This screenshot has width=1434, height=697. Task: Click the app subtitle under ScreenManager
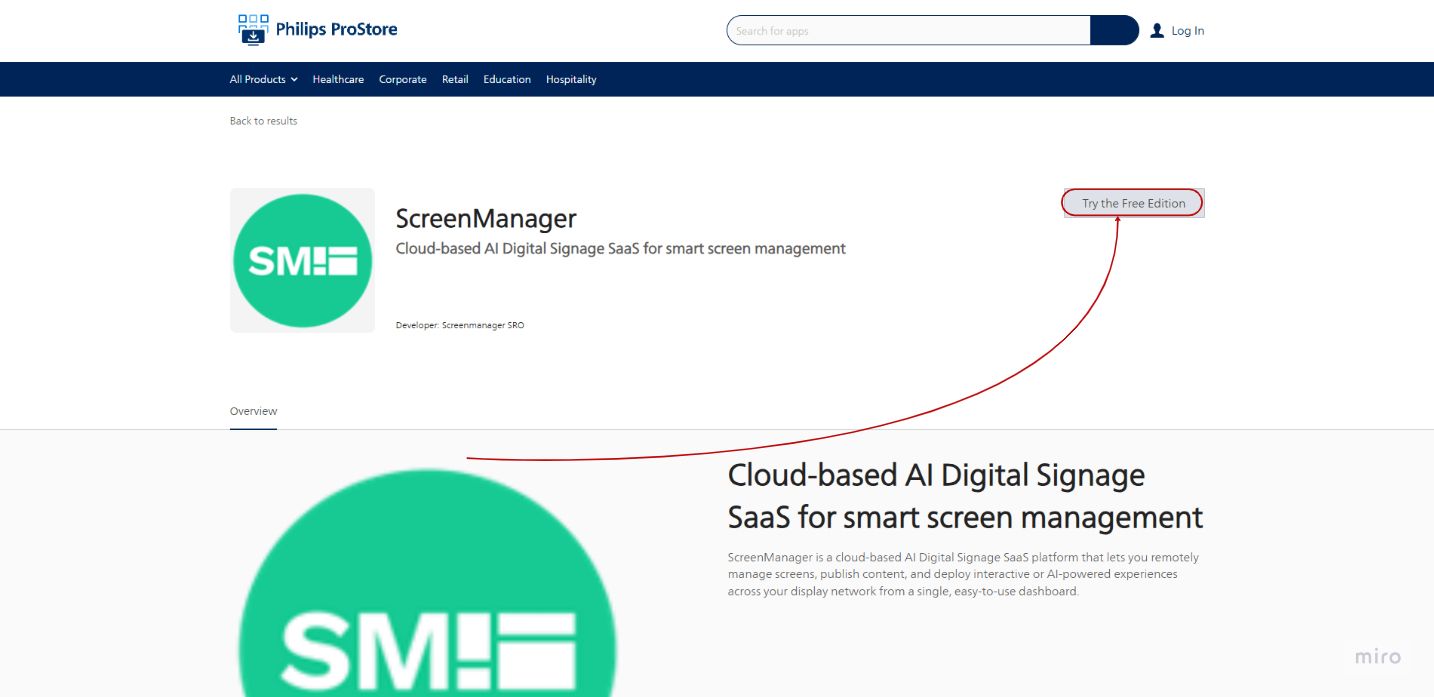point(621,248)
